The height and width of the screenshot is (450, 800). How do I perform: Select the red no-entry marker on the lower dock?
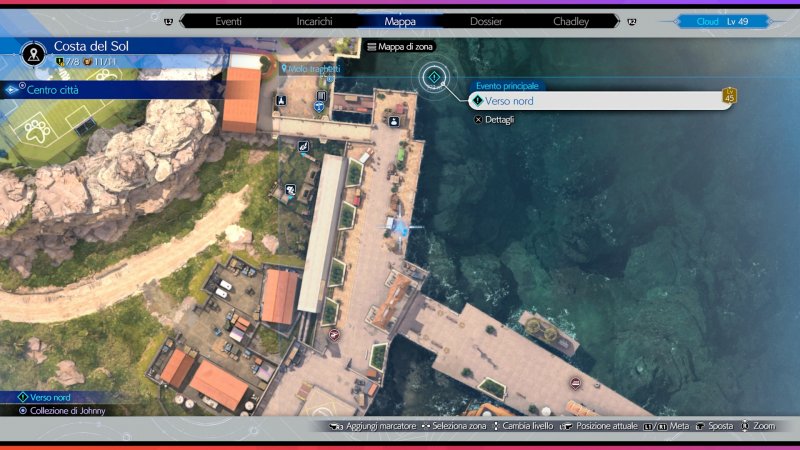[x=575, y=383]
